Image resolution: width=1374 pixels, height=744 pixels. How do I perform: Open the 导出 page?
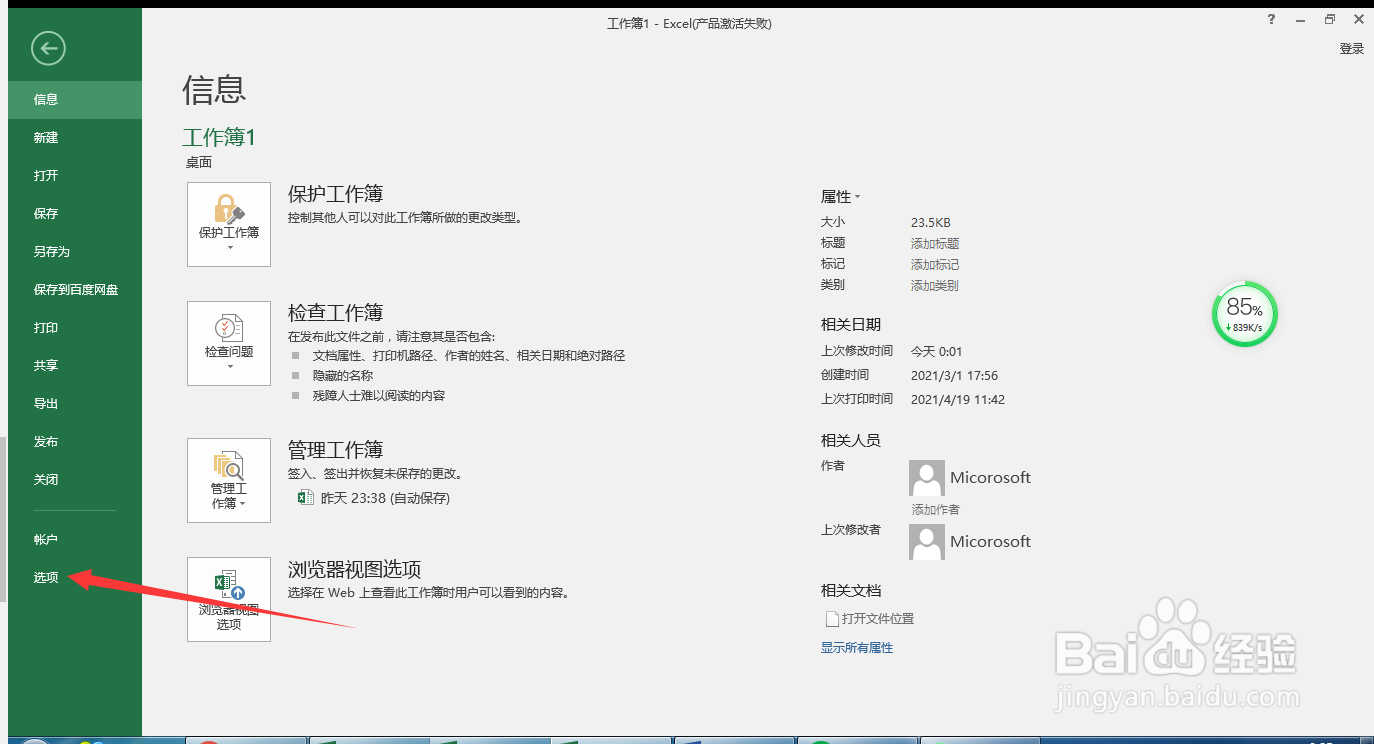pos(75,403)
